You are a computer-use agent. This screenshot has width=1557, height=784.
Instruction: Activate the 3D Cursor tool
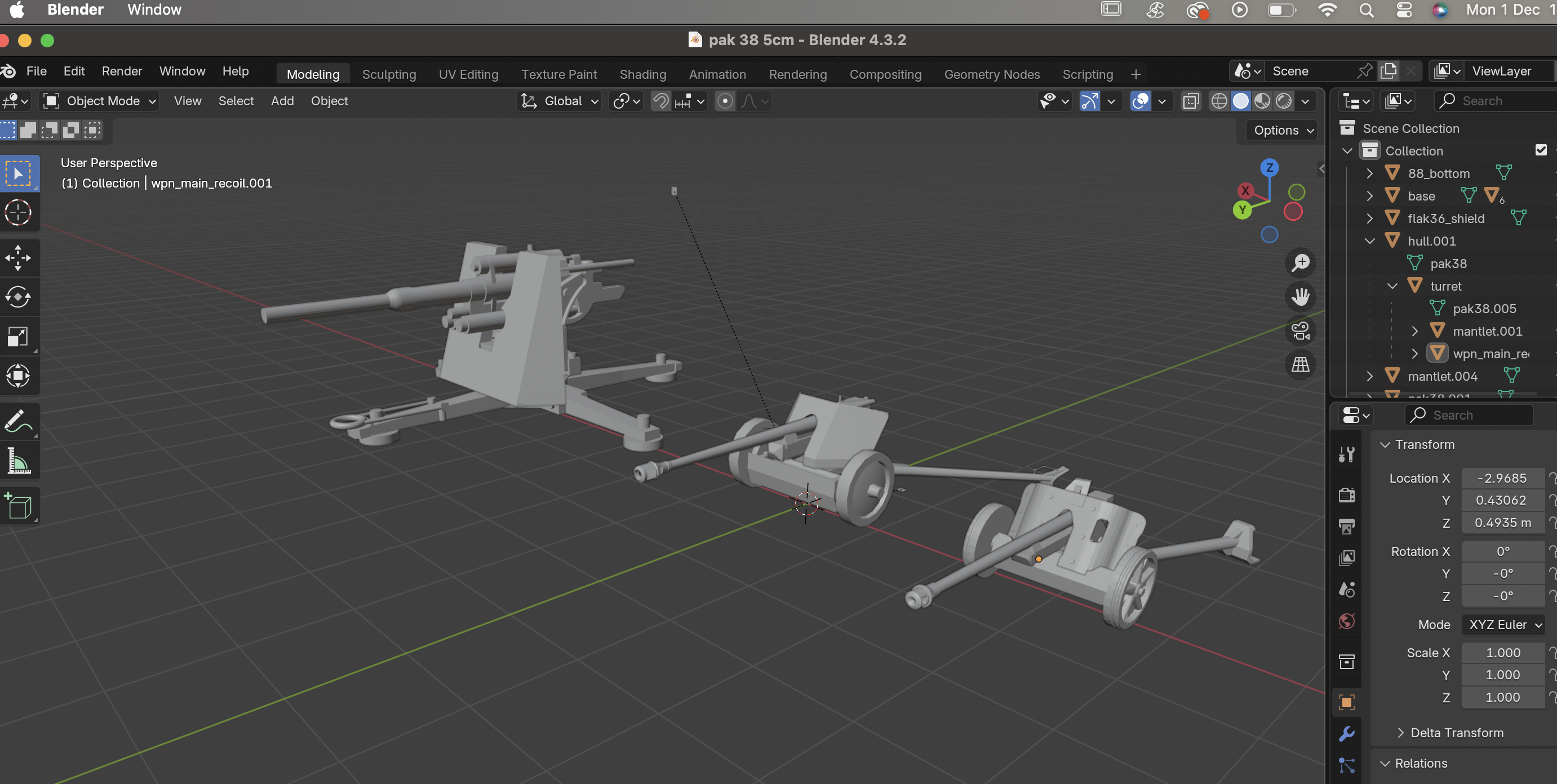click(18, 212)
